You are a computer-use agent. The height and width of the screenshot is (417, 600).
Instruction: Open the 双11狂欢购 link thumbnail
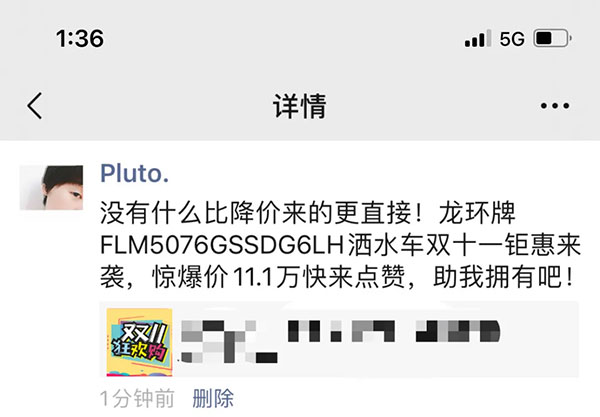[139, 342]
